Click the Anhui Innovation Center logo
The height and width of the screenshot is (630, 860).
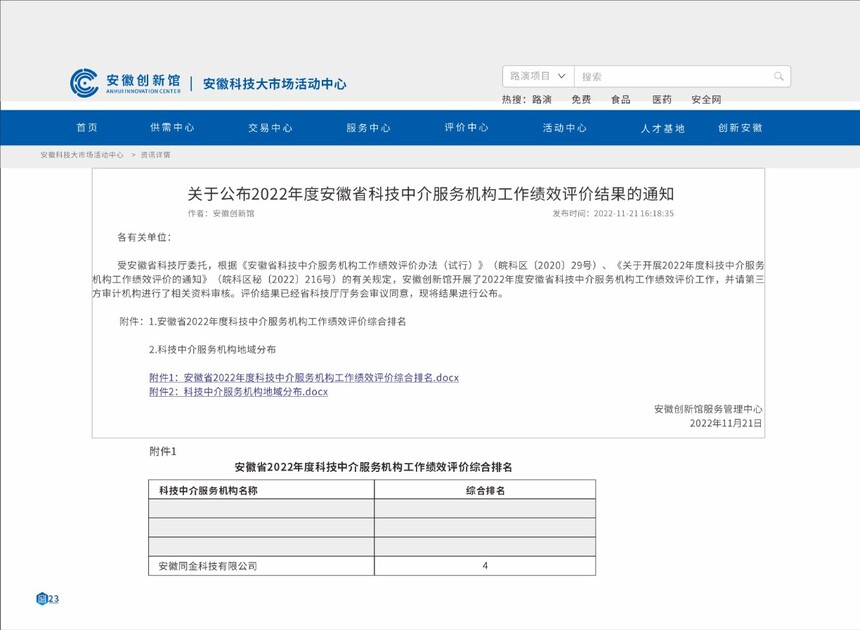(126, 83)
